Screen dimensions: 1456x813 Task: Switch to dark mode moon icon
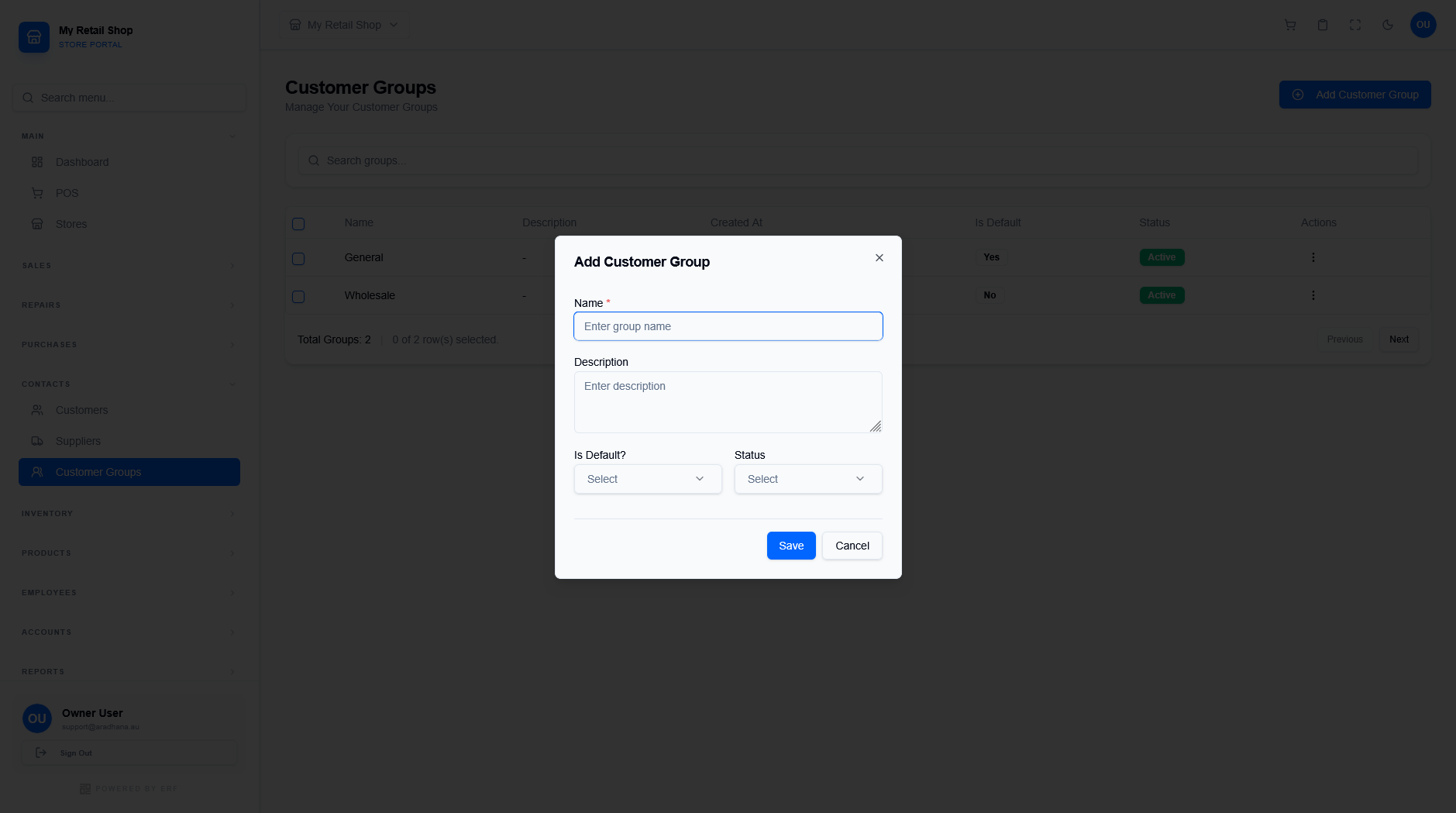(1388, 25)
